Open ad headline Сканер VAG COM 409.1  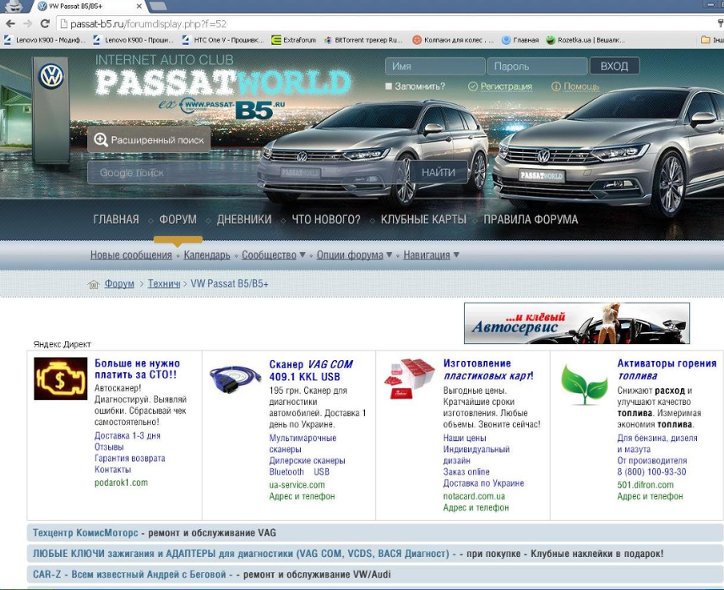pyautogui.click(x=311, y=370)
